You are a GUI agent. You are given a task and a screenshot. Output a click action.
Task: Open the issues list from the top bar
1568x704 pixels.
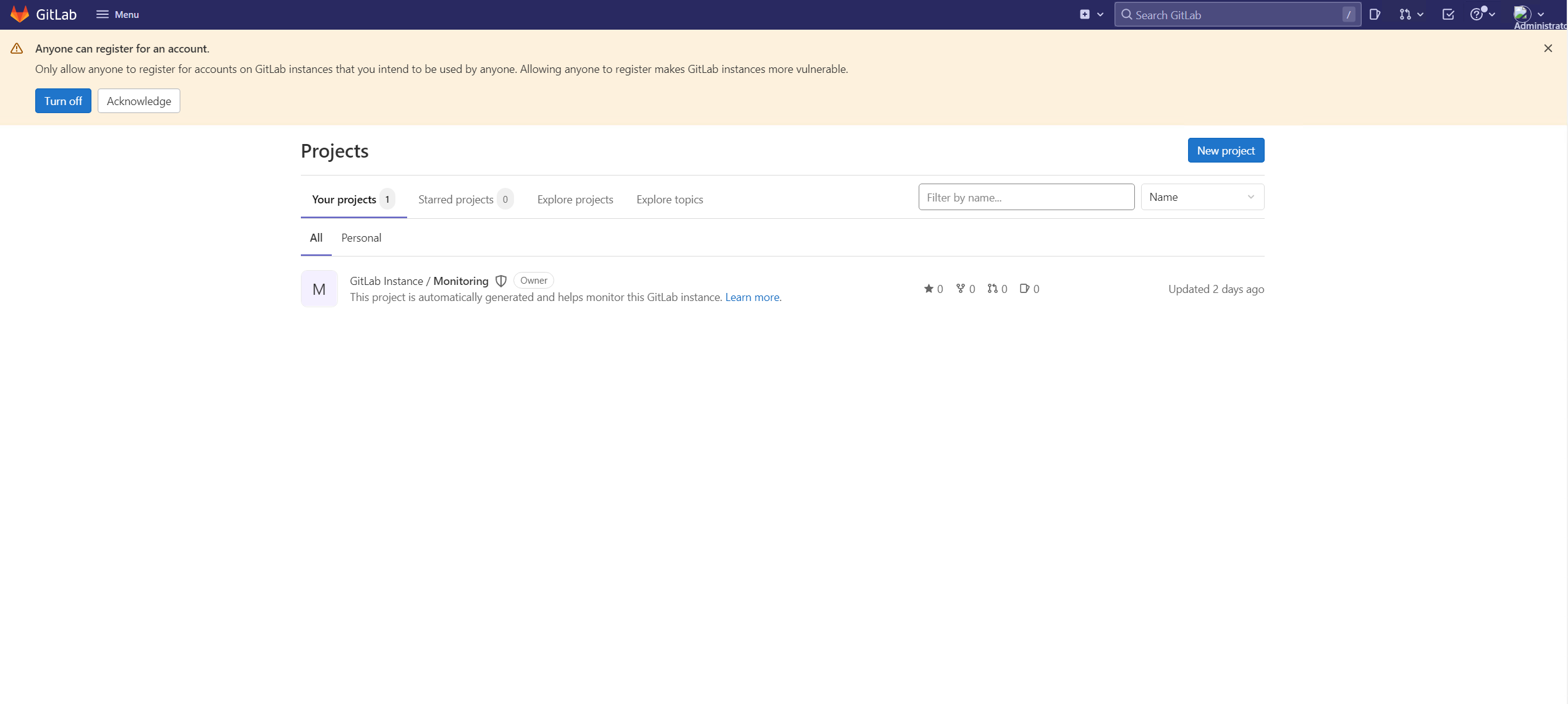1375,14
